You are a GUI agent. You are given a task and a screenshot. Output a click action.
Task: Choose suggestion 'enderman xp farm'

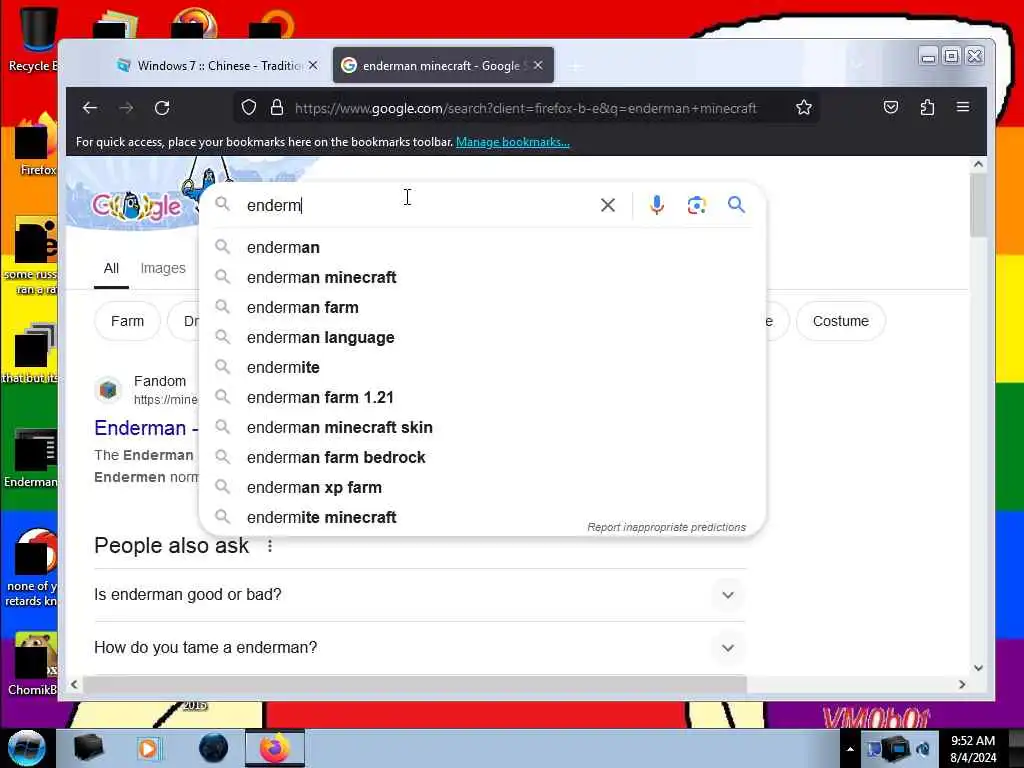(x=482, y=488)
